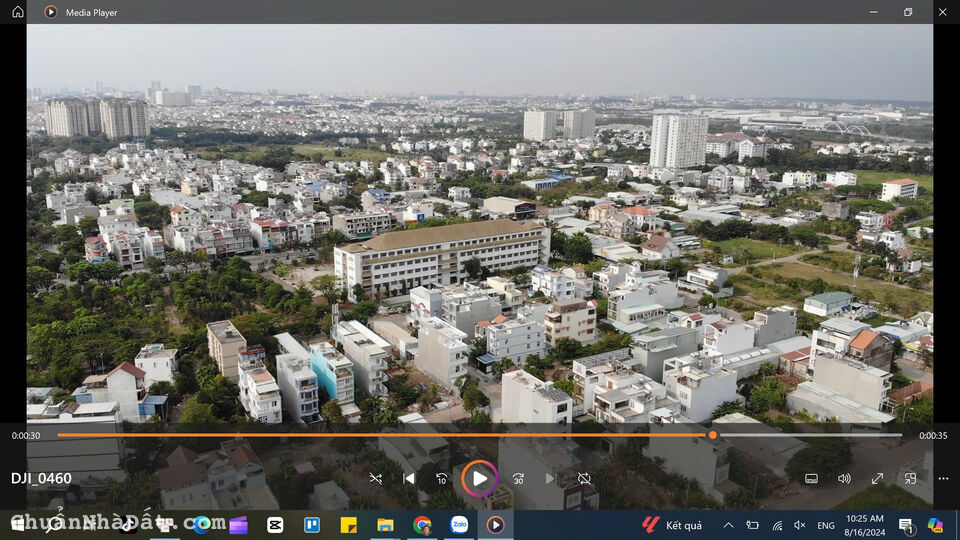
Task: Enter full screen mode
Action: 877,479
